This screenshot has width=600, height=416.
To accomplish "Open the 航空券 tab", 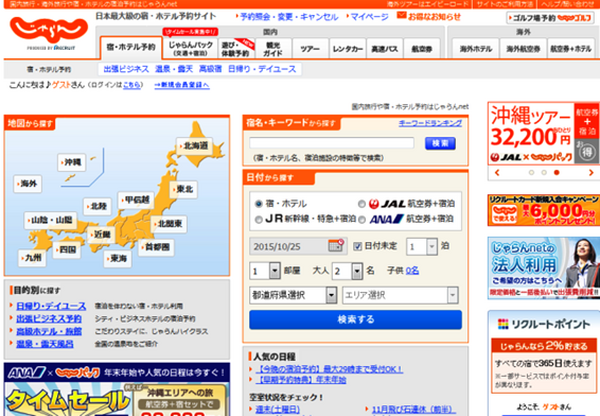I will 422,49.
